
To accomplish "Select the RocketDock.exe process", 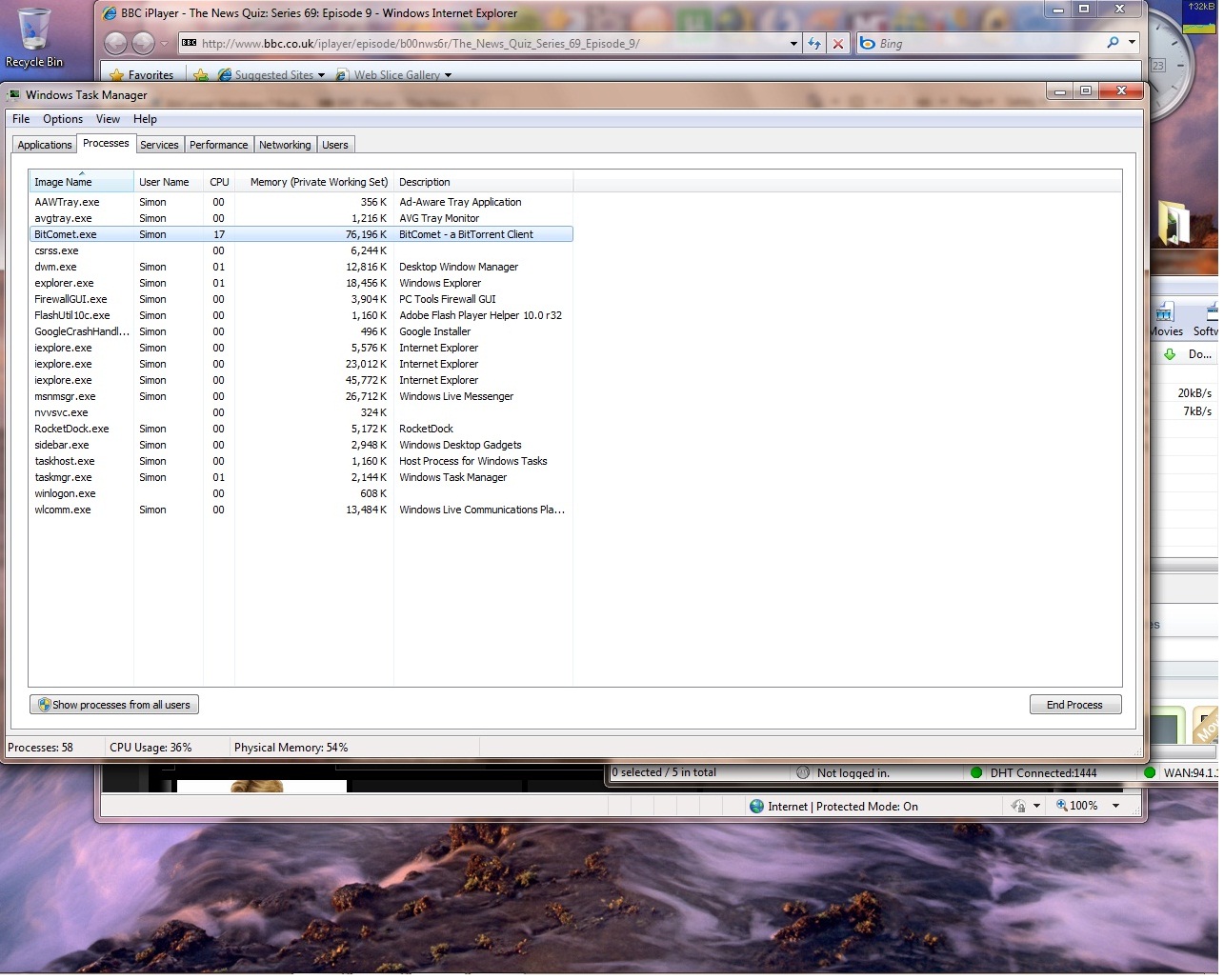I will (x=301, y=429).
